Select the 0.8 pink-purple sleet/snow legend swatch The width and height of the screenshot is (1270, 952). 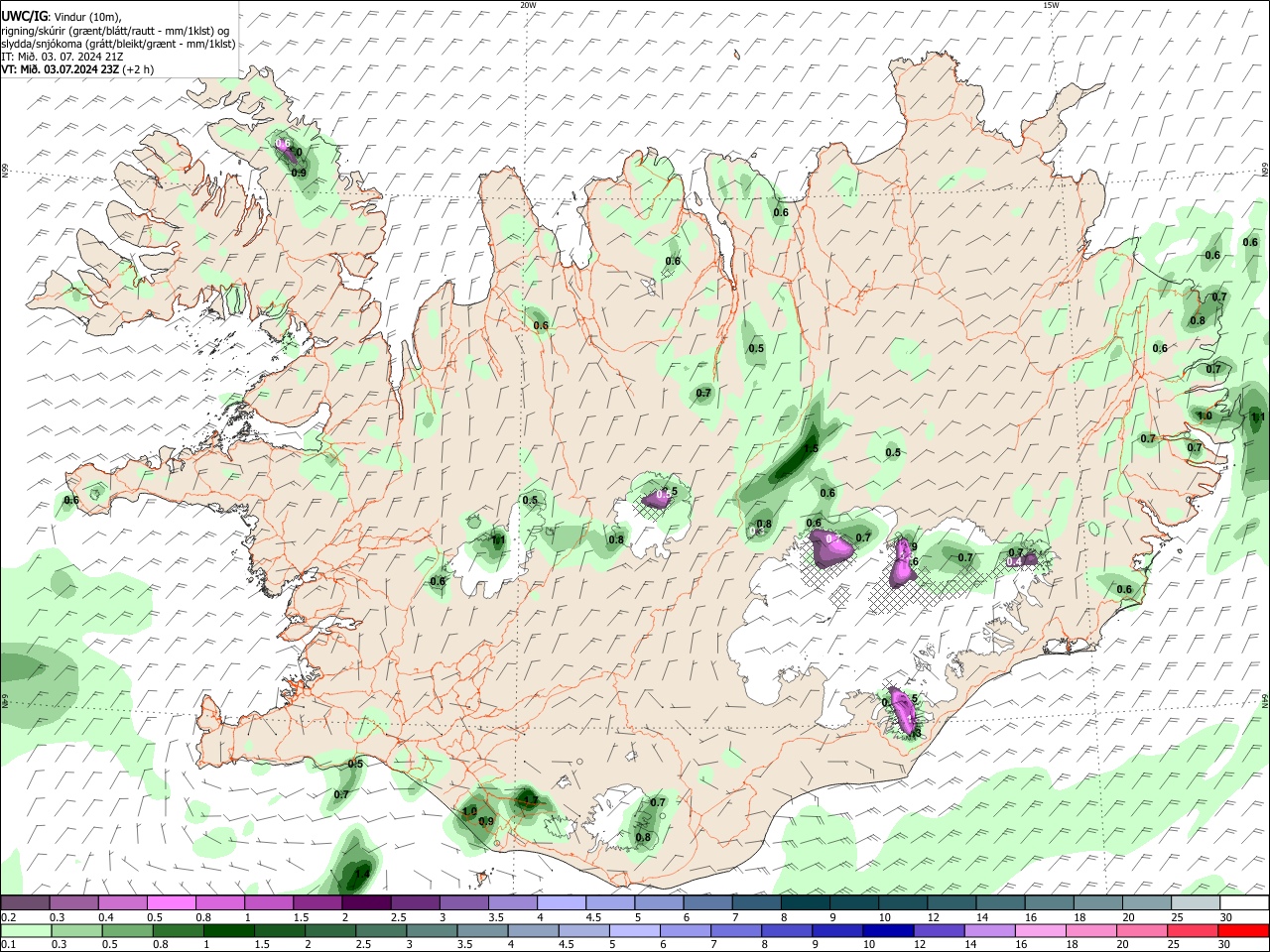219,902
